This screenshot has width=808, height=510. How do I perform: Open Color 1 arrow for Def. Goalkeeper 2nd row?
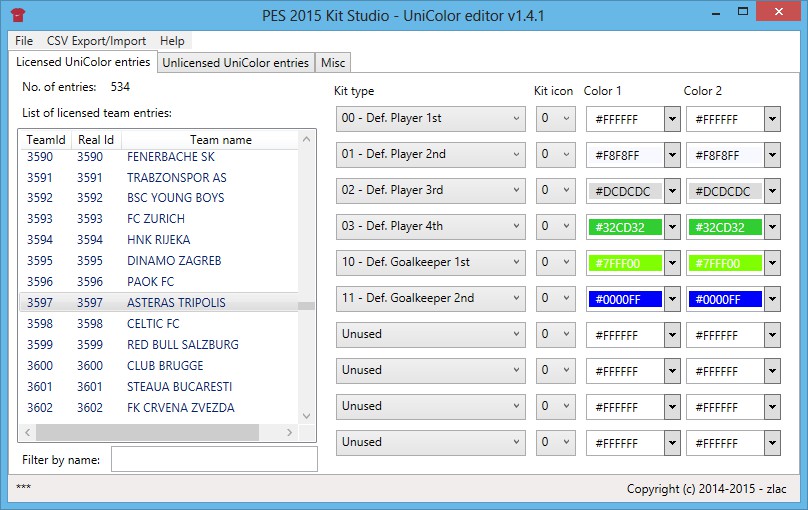pyautogui.click(x=672, y=299)
